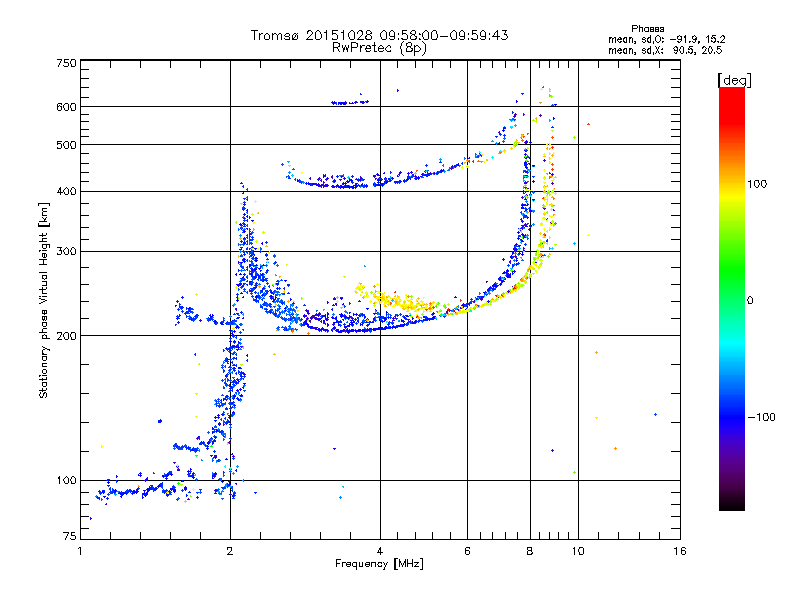Viewport: 800px width, 600px height.
Task: Click the x-axis tick label '2'
Action: click(x=230, y=551)
